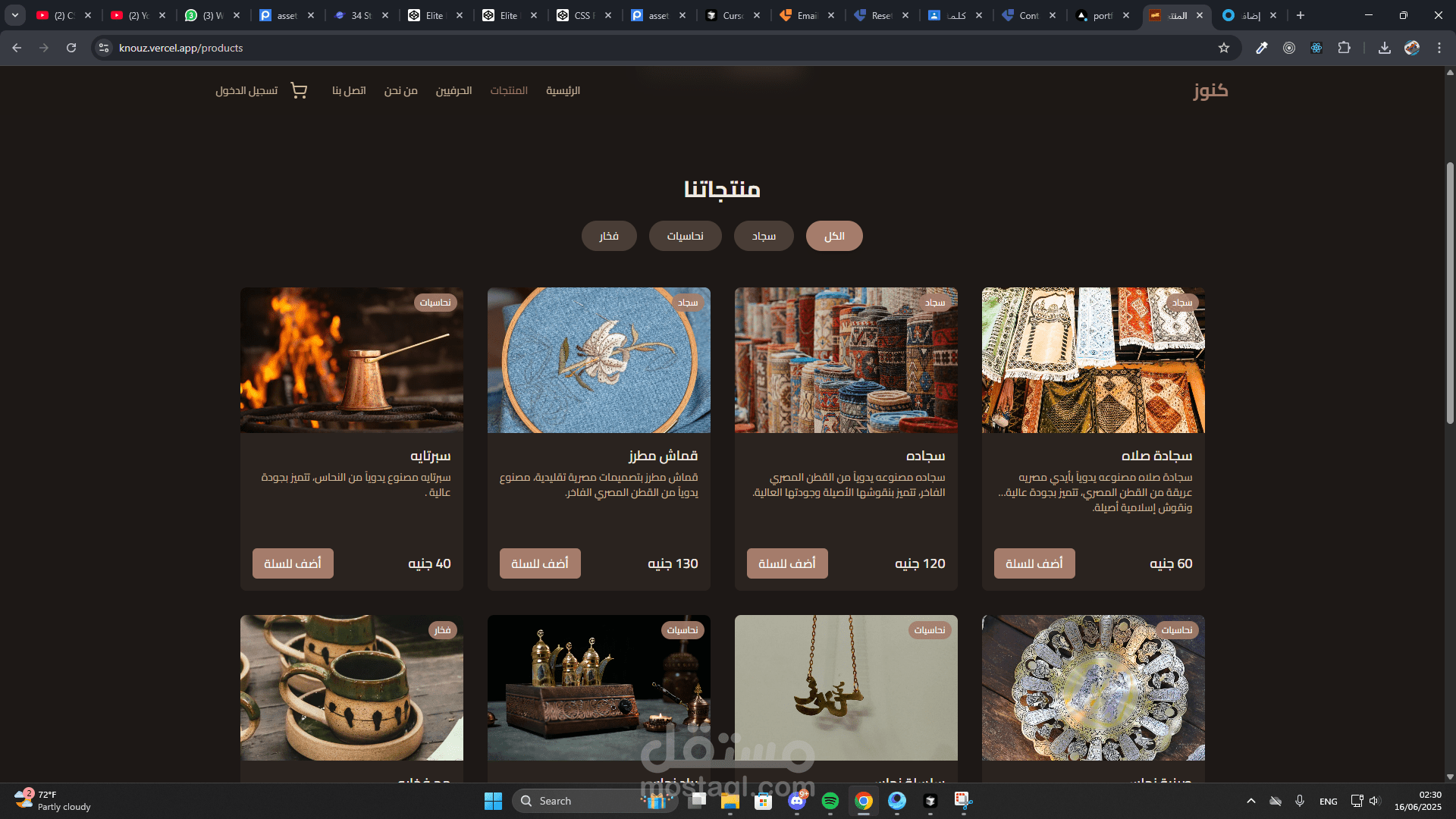Filter products by فخار category
This screenshot has height=819, width=1456.
pos(608,236)
